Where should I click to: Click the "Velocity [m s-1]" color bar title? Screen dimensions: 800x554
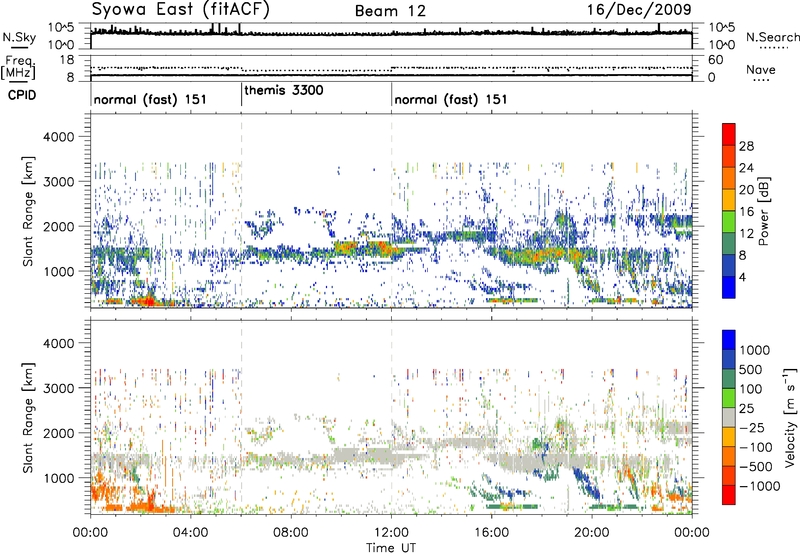(x=790, y=417)
